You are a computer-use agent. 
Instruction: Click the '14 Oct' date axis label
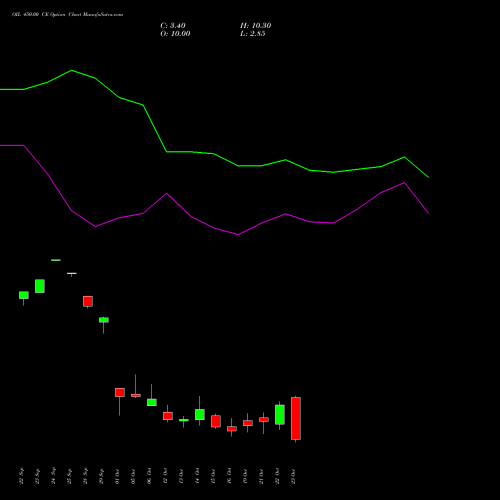(197, 476)
